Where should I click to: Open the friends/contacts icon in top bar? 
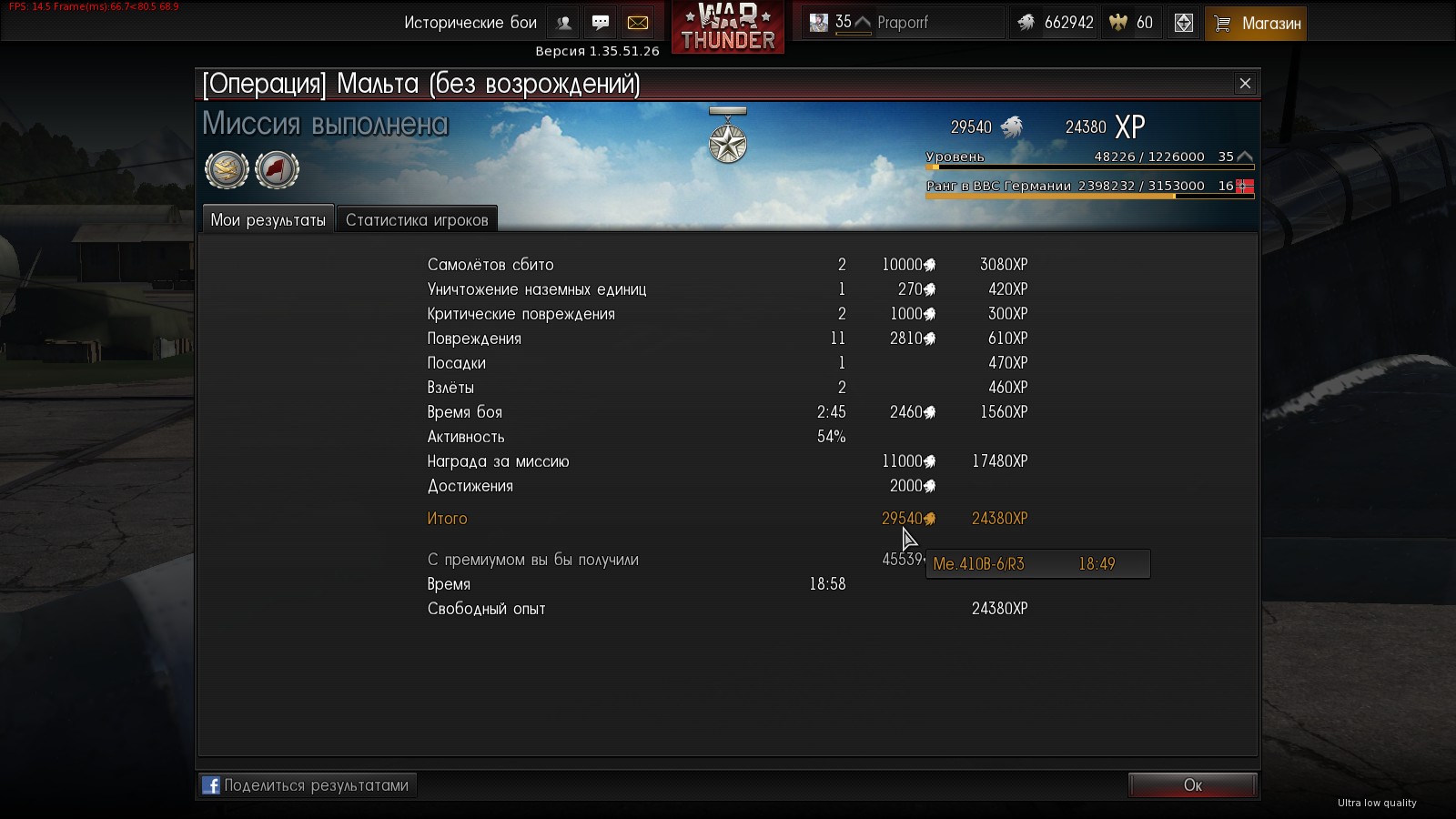pos(564,23)
